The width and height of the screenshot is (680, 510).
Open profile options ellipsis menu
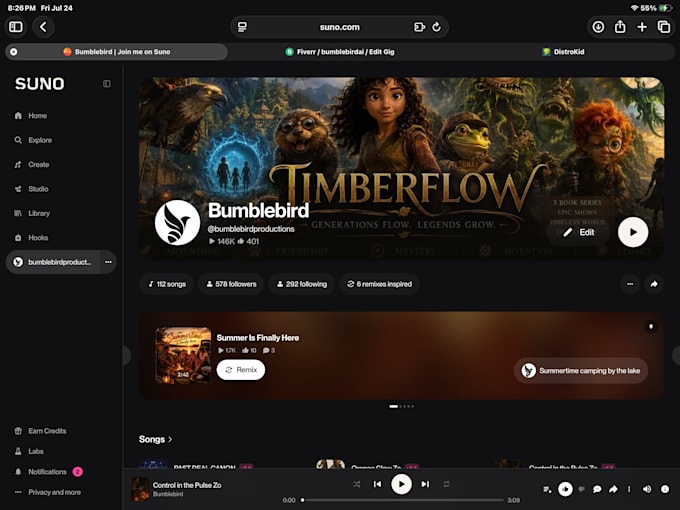pyautogui.click(x=630, y=284)
